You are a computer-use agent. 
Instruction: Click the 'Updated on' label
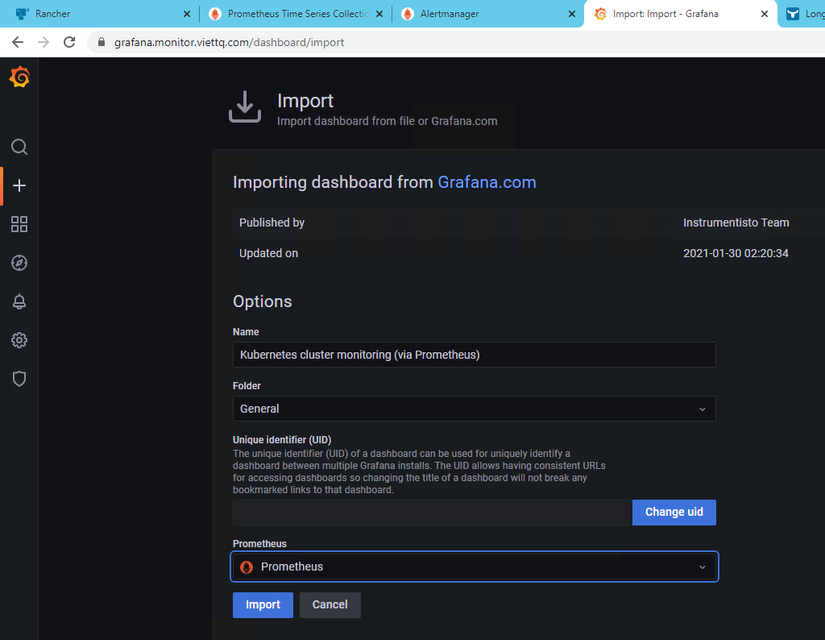point(268,253)
